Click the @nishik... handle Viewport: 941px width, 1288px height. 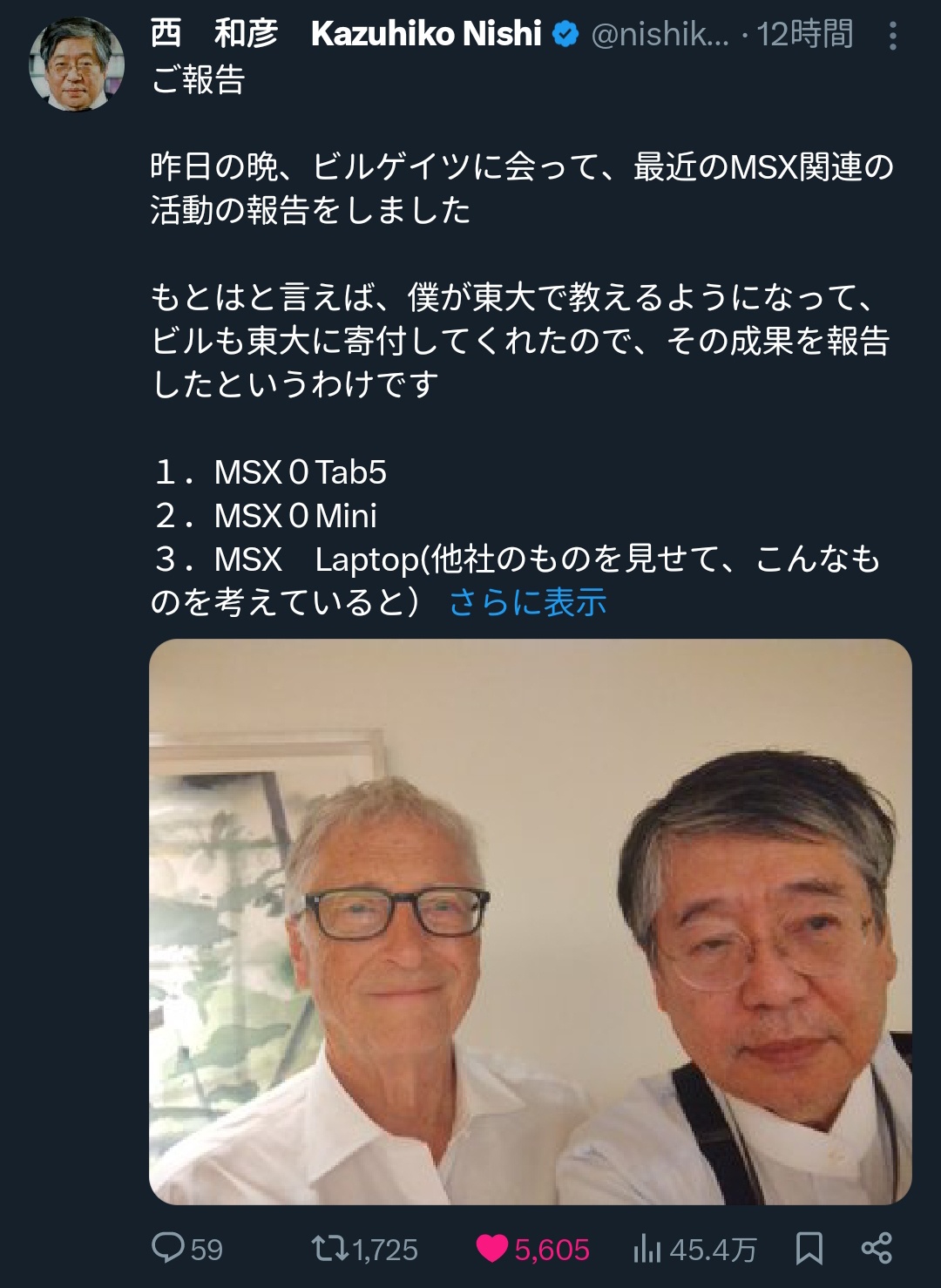660,34
